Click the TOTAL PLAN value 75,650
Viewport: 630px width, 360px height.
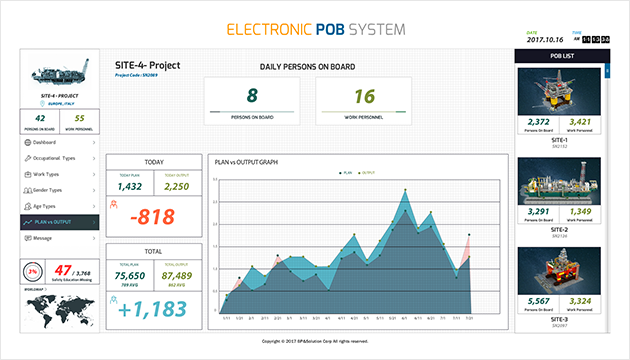coord(130,276)
